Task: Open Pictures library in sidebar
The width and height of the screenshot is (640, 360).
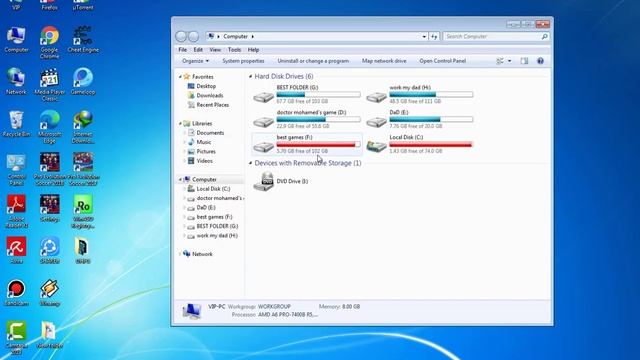Action: pyautogui.click(x=201, y=151)
